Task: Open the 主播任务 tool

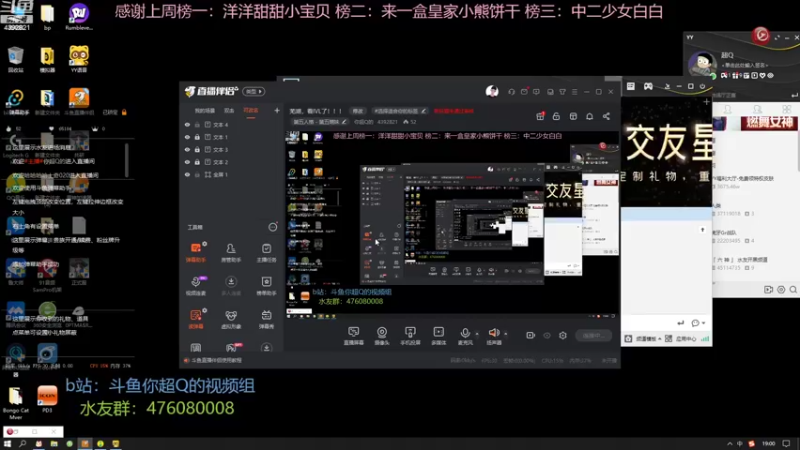Action: (x=266, y=252)
